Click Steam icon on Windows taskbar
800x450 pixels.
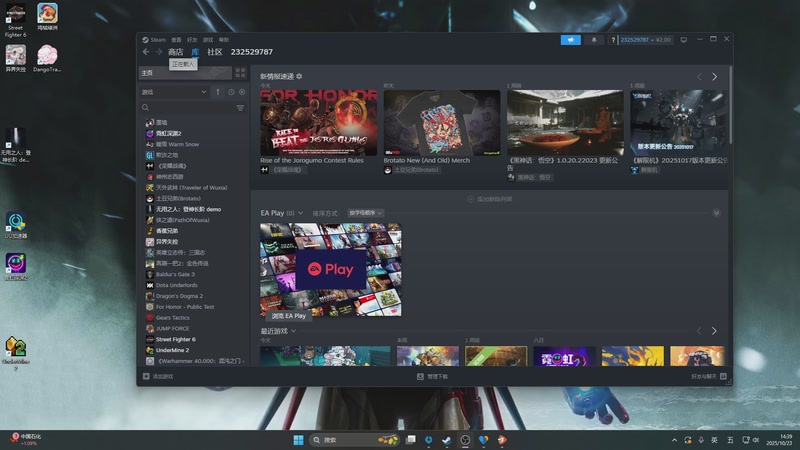click(446, 440)
